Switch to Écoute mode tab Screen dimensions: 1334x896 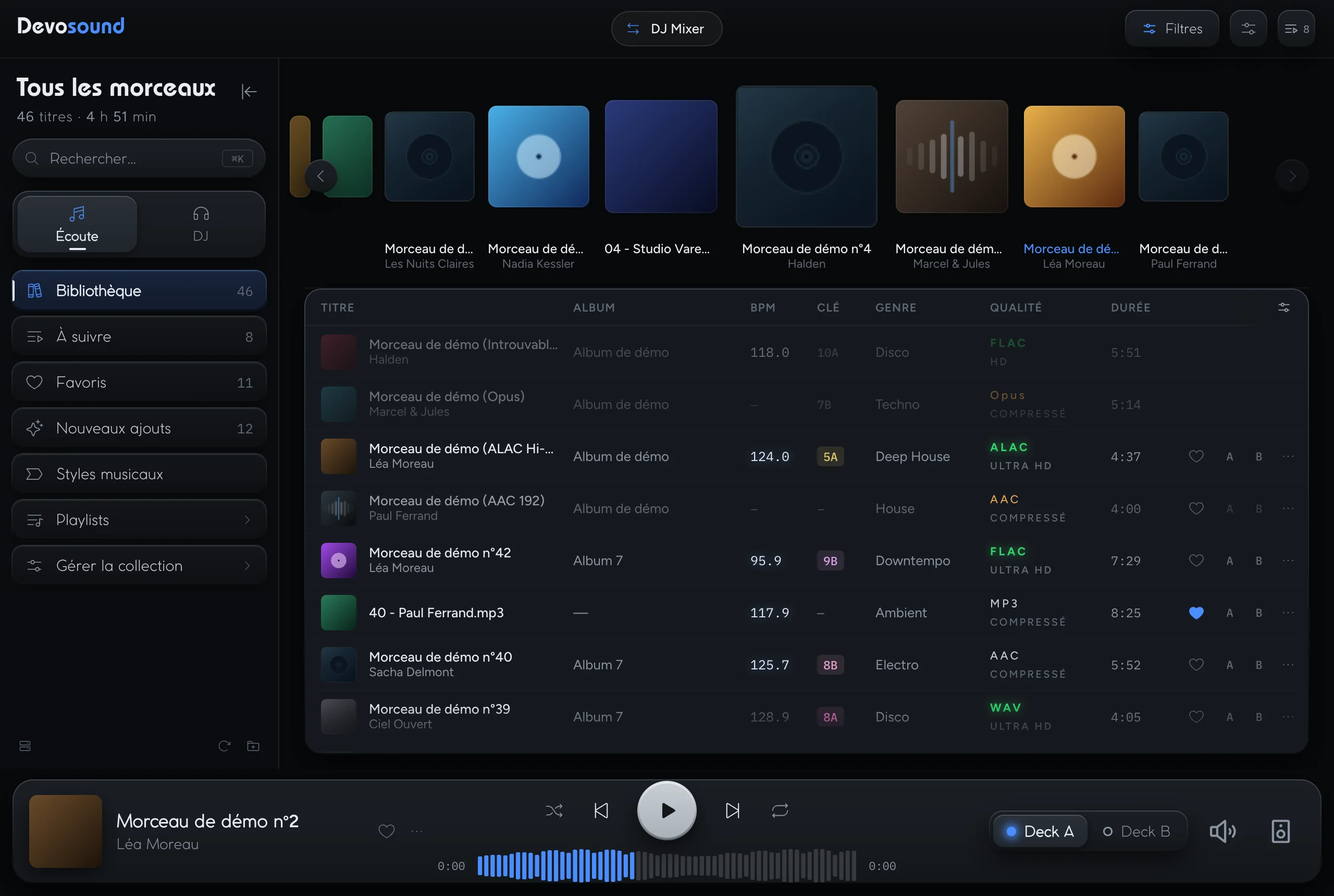pos(77,224)
